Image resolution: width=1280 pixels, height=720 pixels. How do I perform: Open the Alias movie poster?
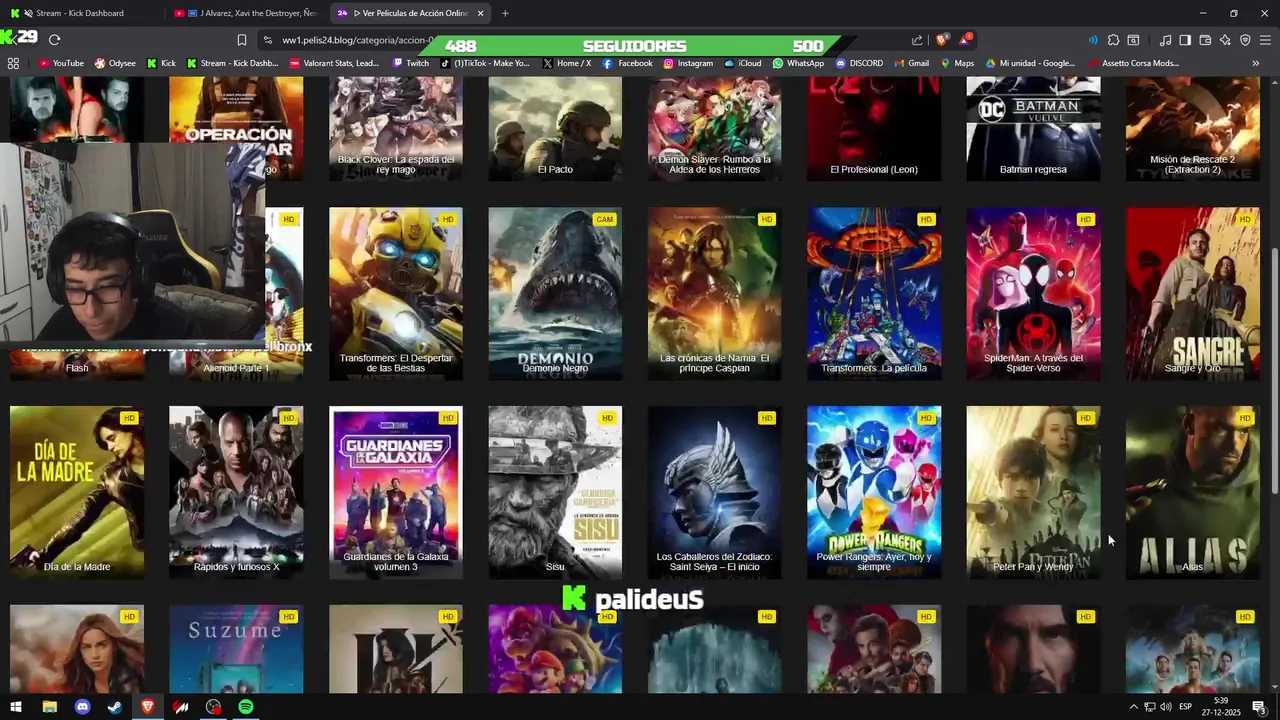(x=1193, y=492)
